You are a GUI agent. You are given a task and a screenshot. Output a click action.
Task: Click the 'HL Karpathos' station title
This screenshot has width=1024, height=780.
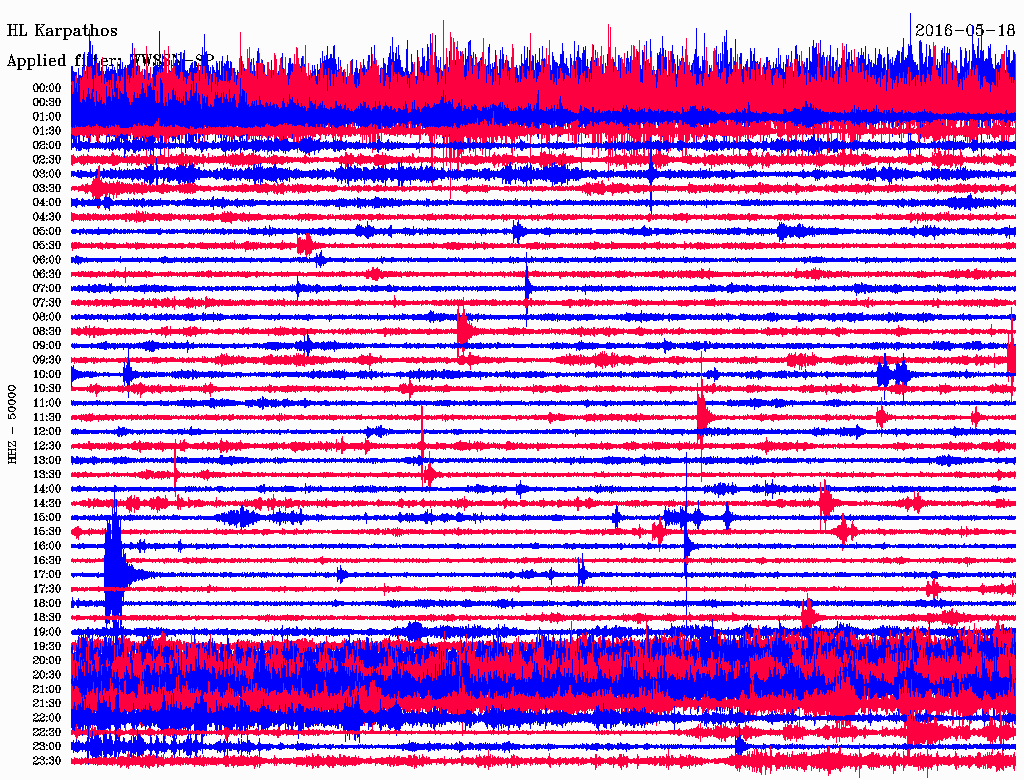pyautogui.click(x=62, y=31)
